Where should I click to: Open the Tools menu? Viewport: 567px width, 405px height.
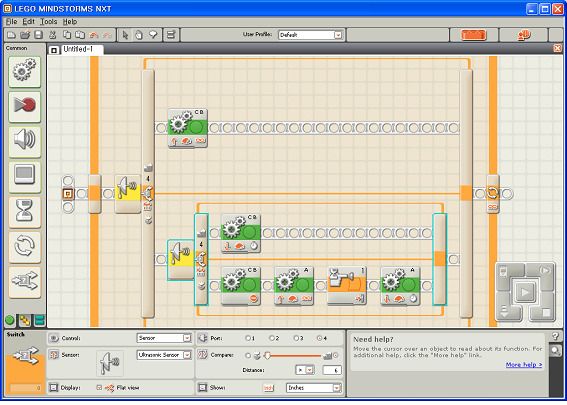pos(48,21)
